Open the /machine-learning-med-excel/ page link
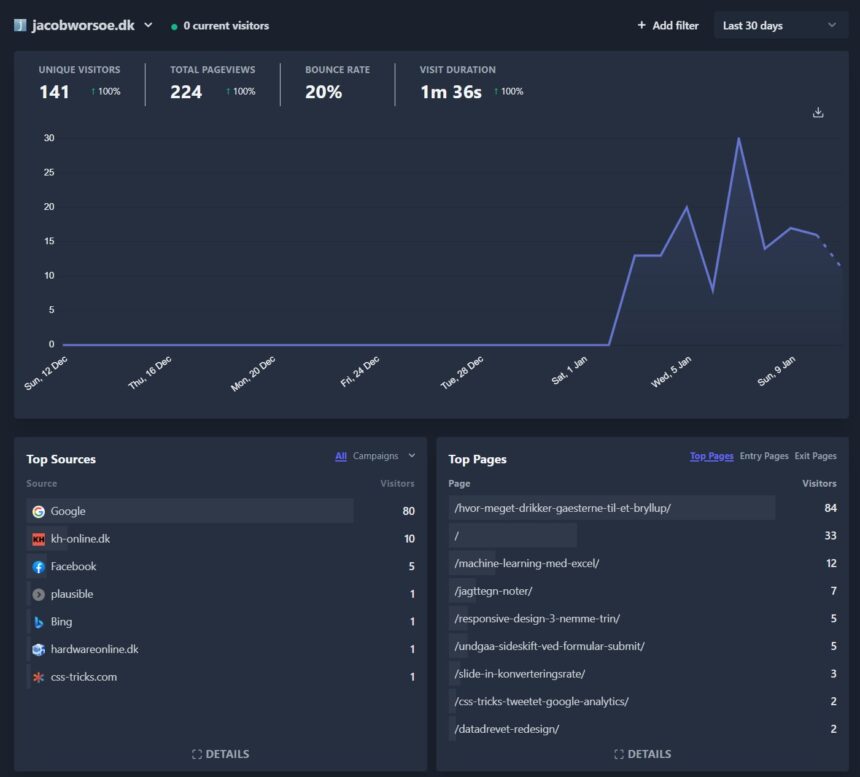The width and height of the screenshot is (860, 777). pyautogui.click(x=526, y=563)
